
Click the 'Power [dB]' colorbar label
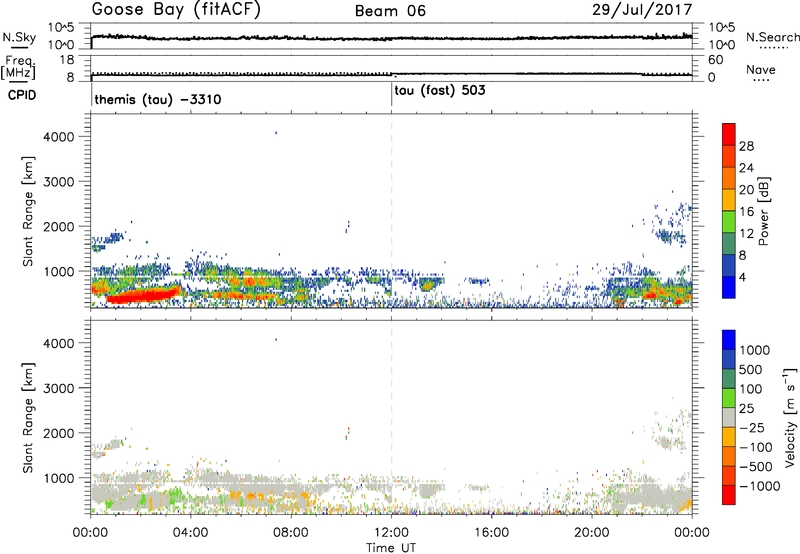(x=764, y=211)
